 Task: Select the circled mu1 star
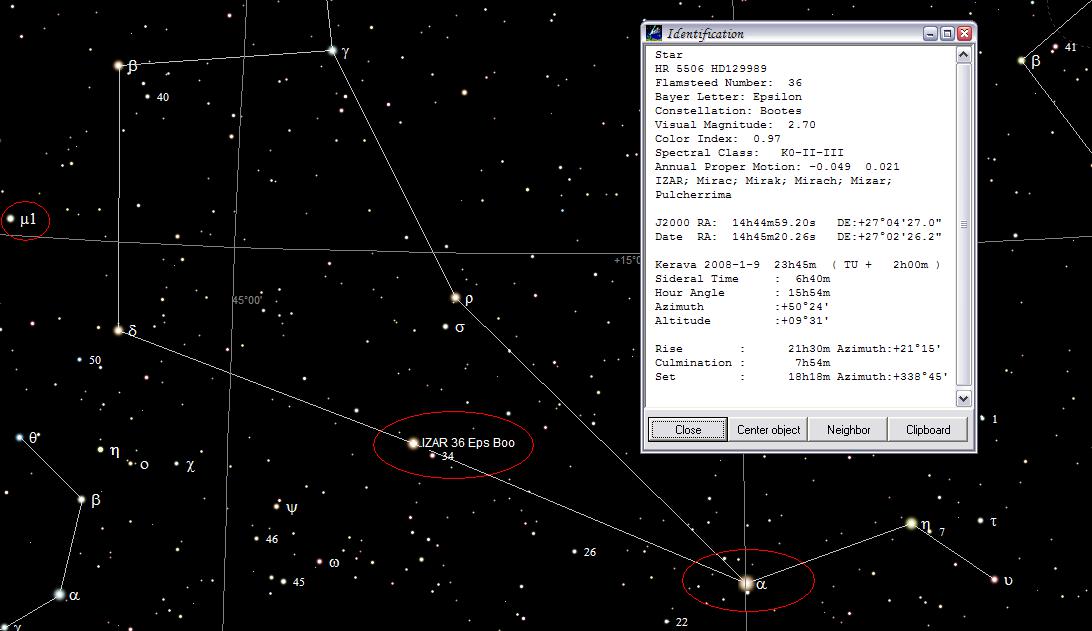tap(12, 219)
